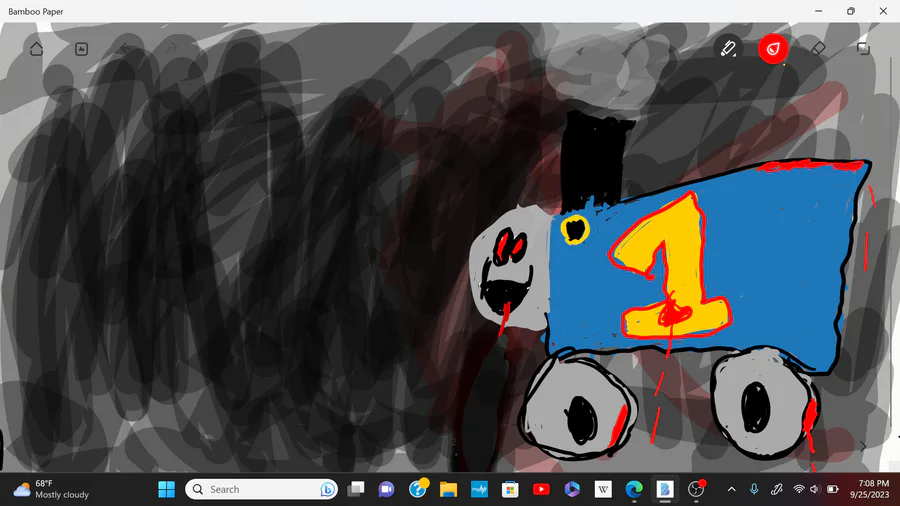Screen dimensions: 900x506
Task: Open Bing chat icon in search box
Action: pyautogui.click(x=328, y=489)
